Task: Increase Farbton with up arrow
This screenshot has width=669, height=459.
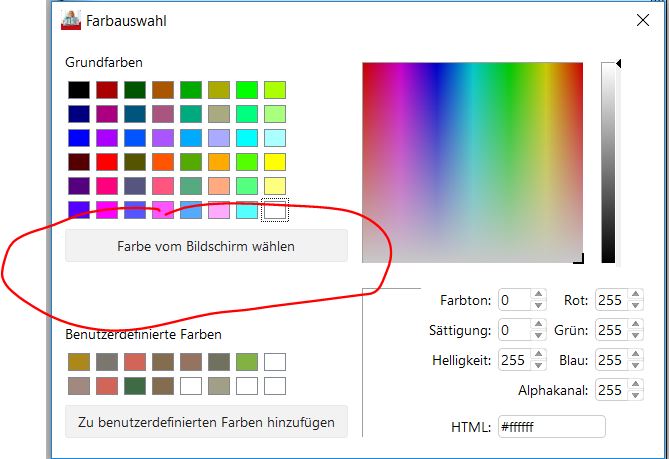Action: click(538, 294)
